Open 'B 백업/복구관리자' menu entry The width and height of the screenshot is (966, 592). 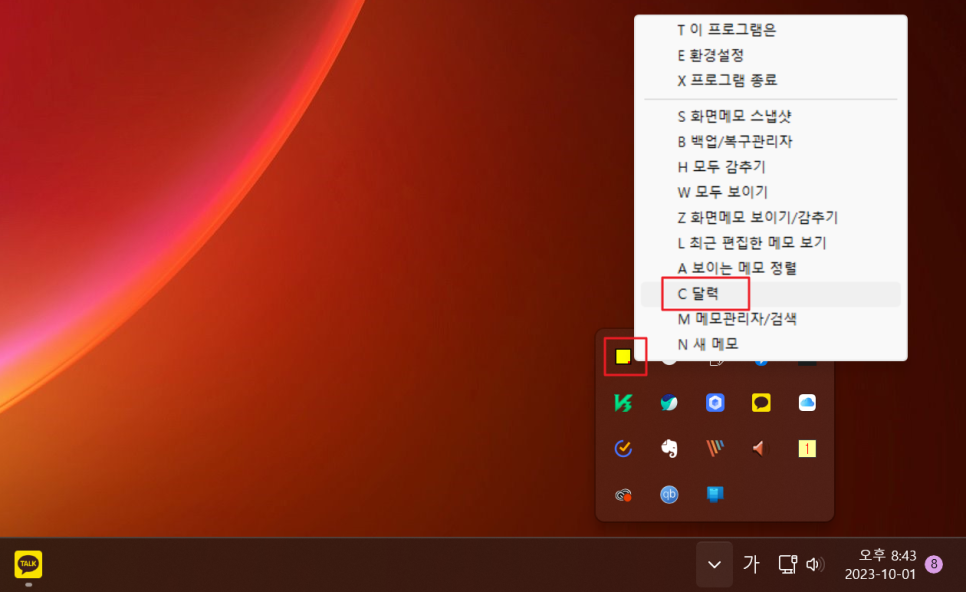771,141
